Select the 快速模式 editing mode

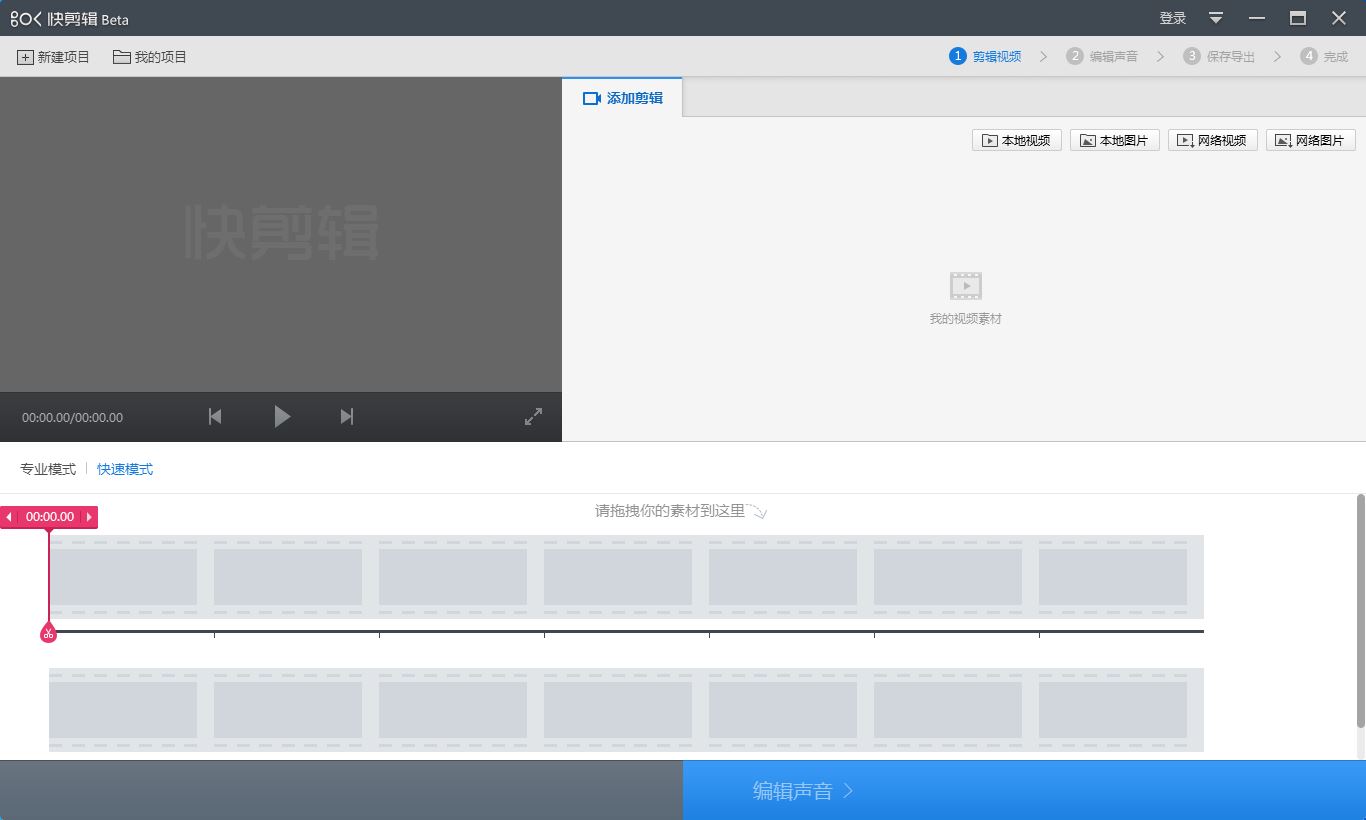[x=125, y=468]
